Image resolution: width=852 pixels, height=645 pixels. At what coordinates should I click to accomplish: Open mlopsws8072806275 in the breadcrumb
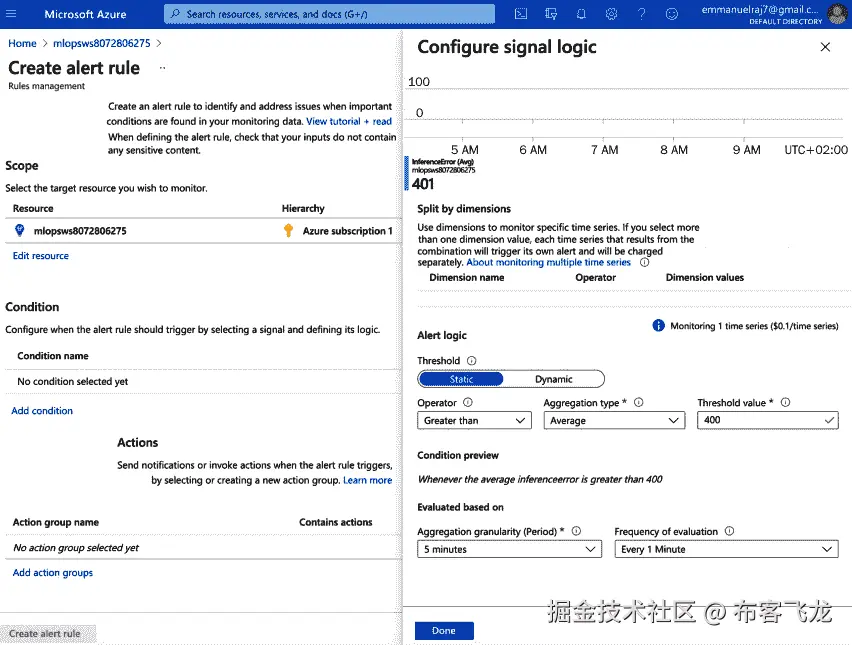tap(102, 43)
